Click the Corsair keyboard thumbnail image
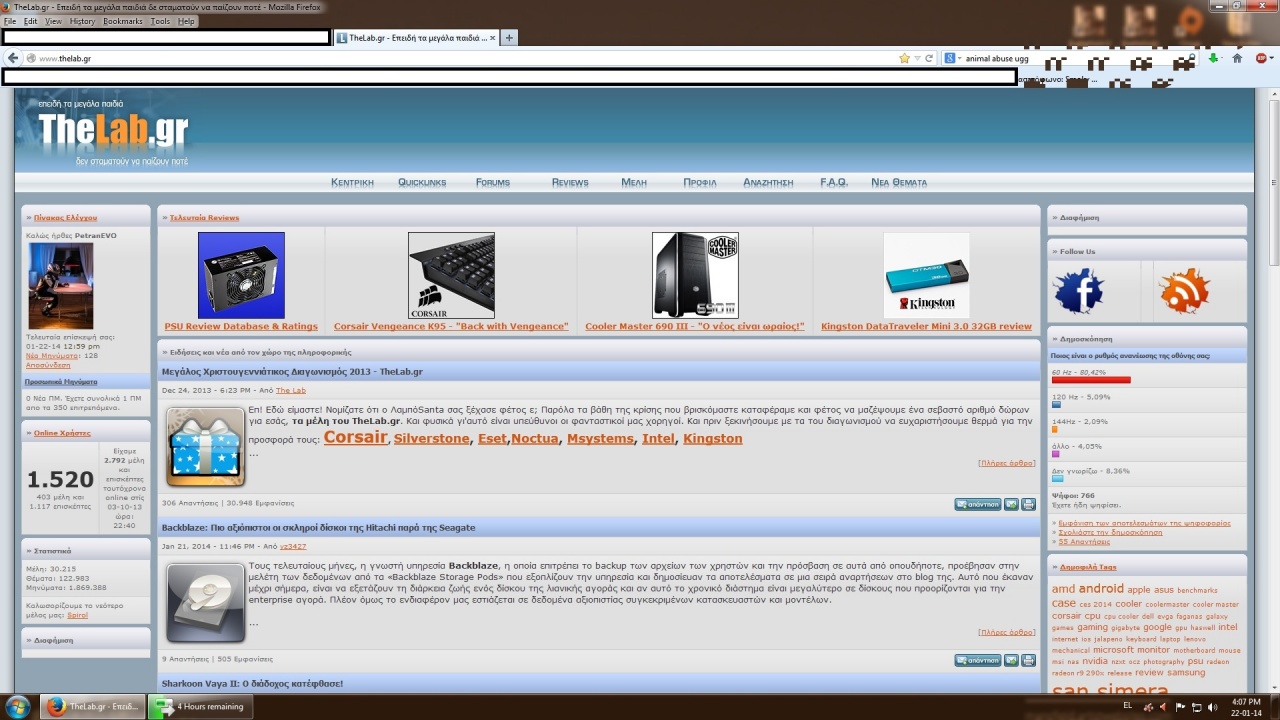The image size is (1280, 720). tap(451, 275)
